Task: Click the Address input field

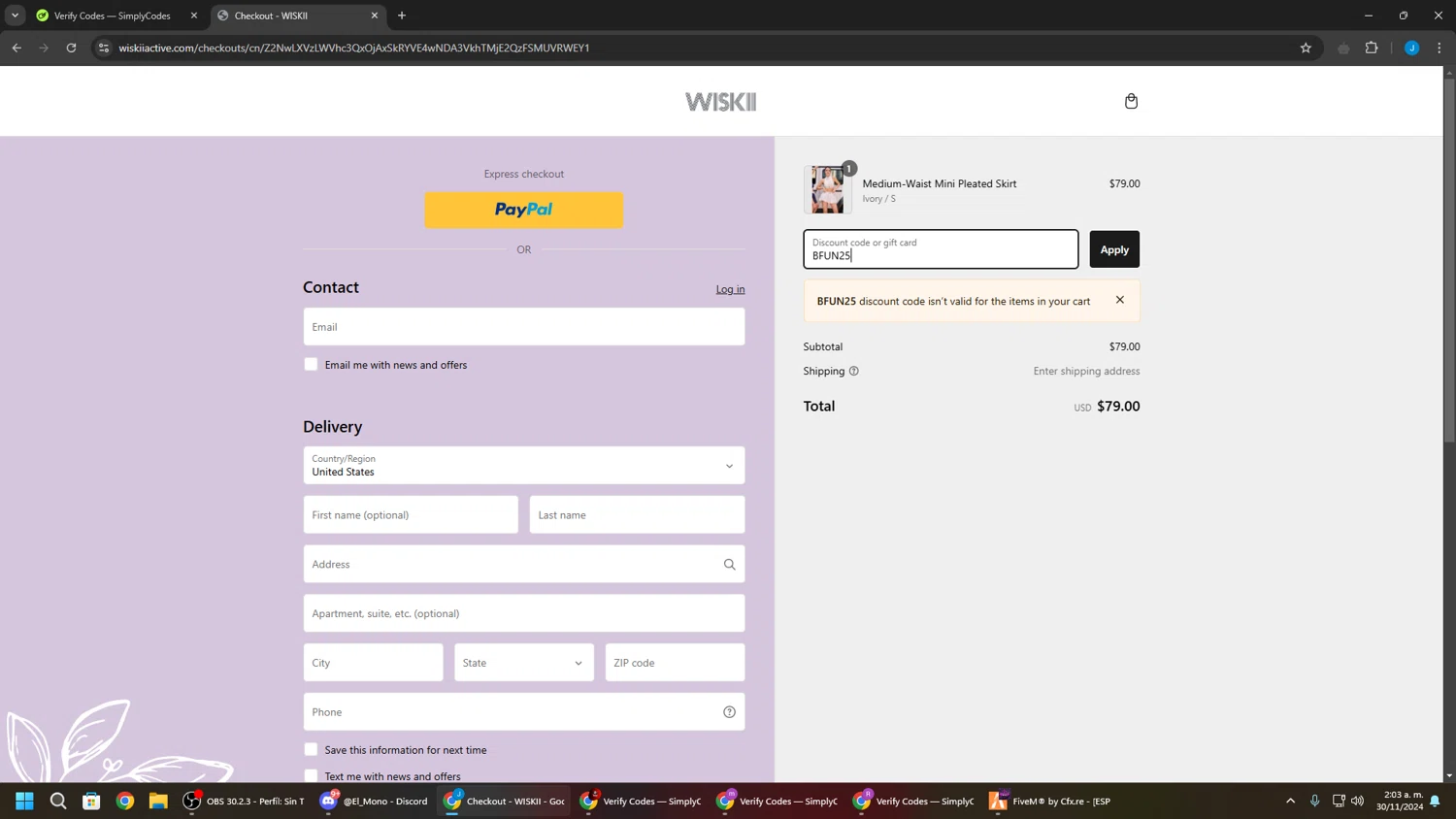Action: point(524,564)
